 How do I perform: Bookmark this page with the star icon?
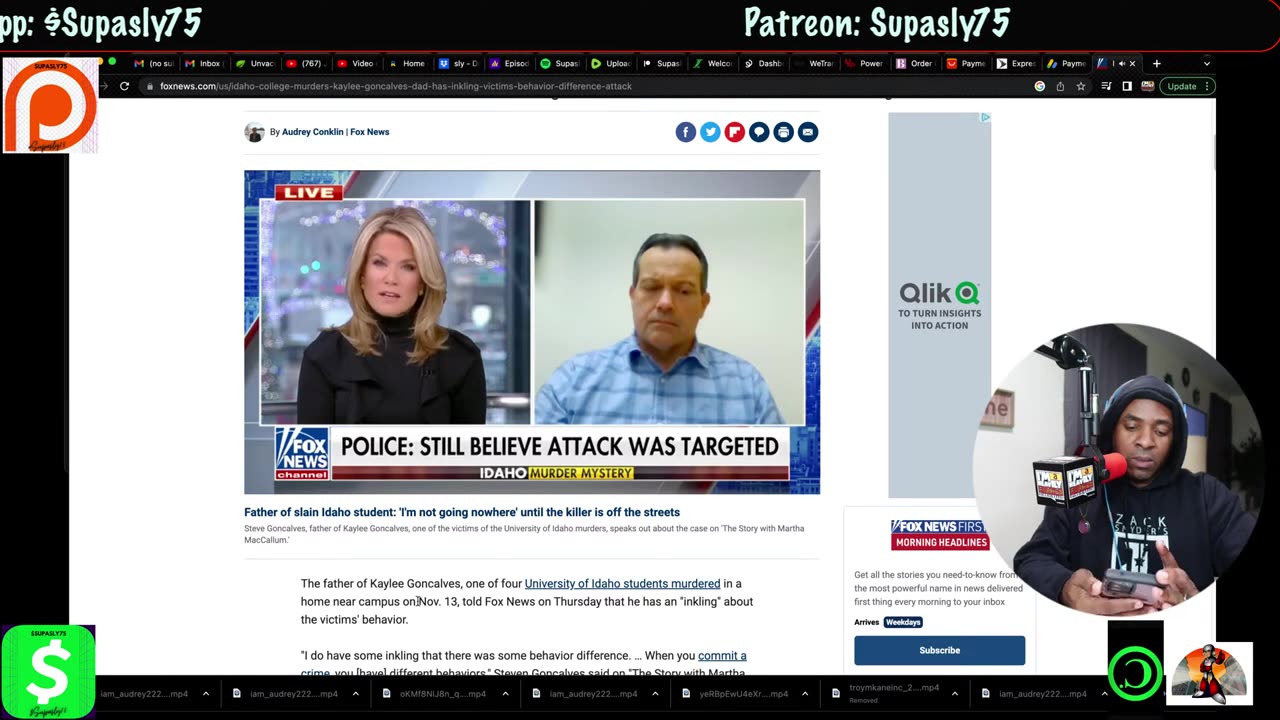1081,86
